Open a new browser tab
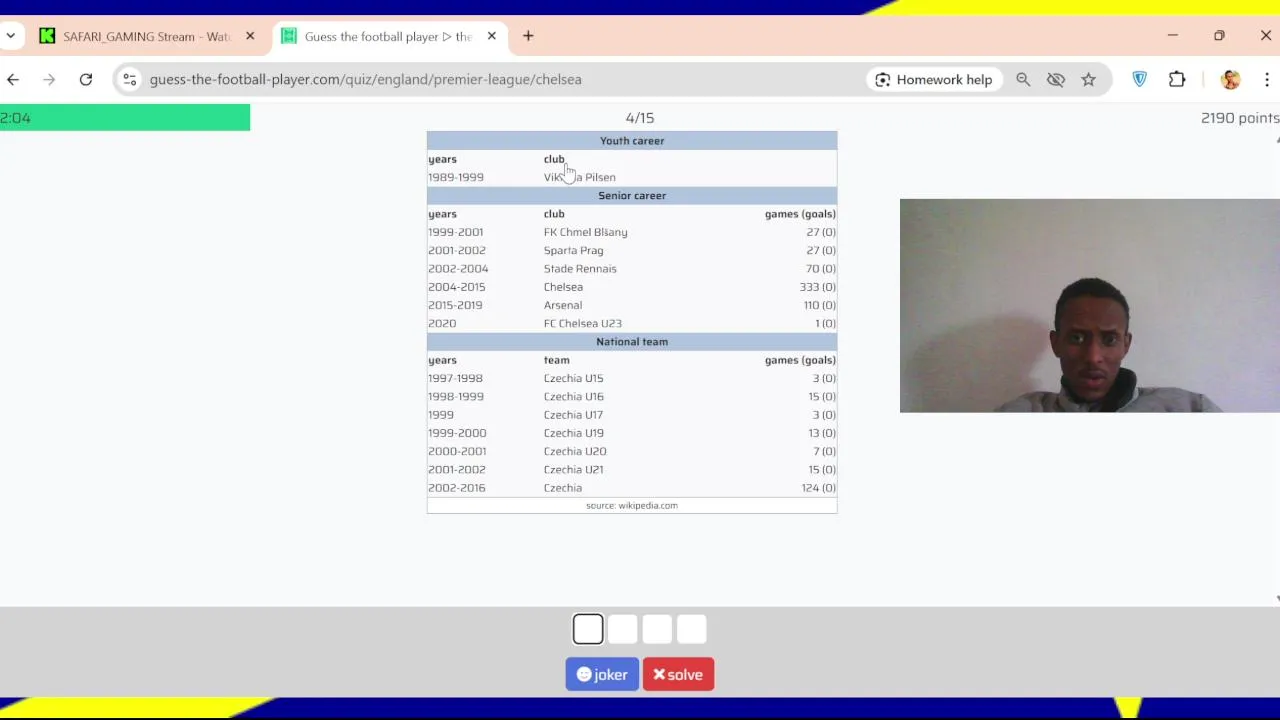1280x720 pixels. tap(528, 36)
